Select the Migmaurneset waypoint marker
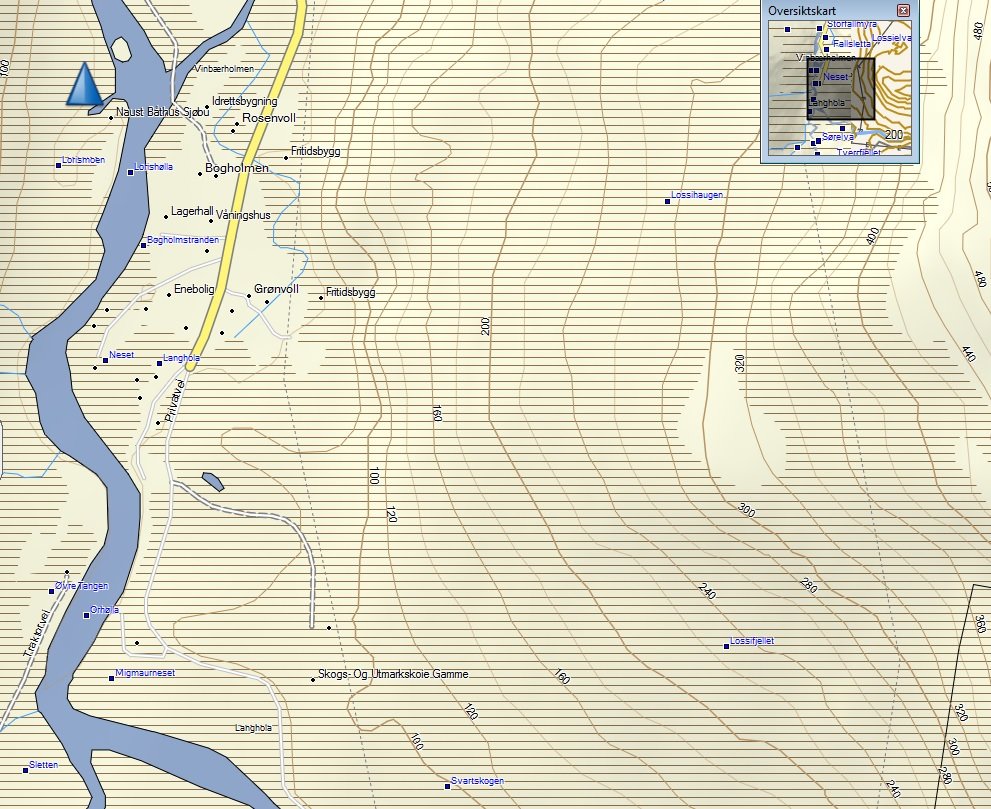This screenshot has height=809, width=991. click(109, 679)
